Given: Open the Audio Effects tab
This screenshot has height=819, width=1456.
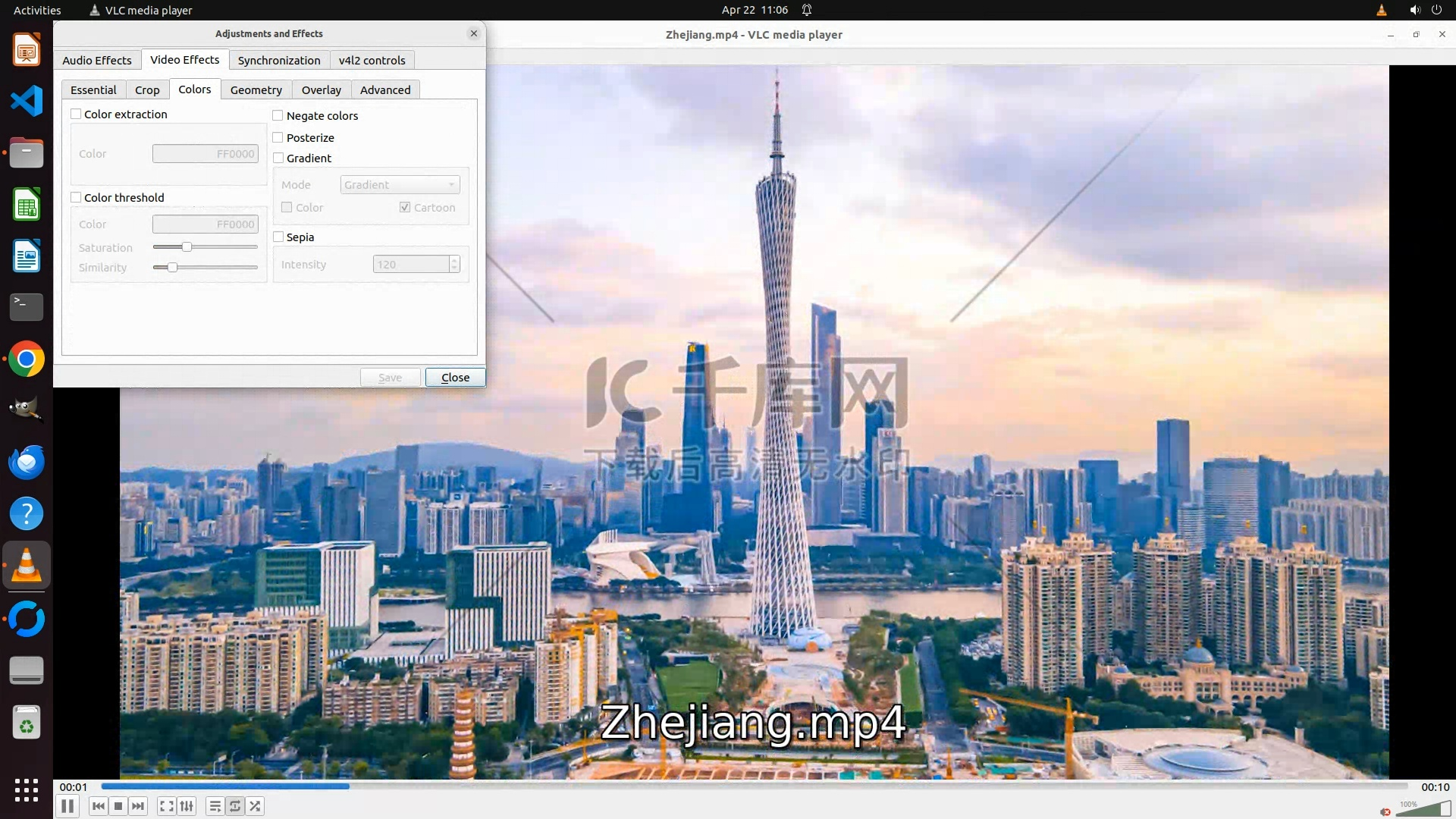Looking at the screenshot, I should [x=97, y=60].
